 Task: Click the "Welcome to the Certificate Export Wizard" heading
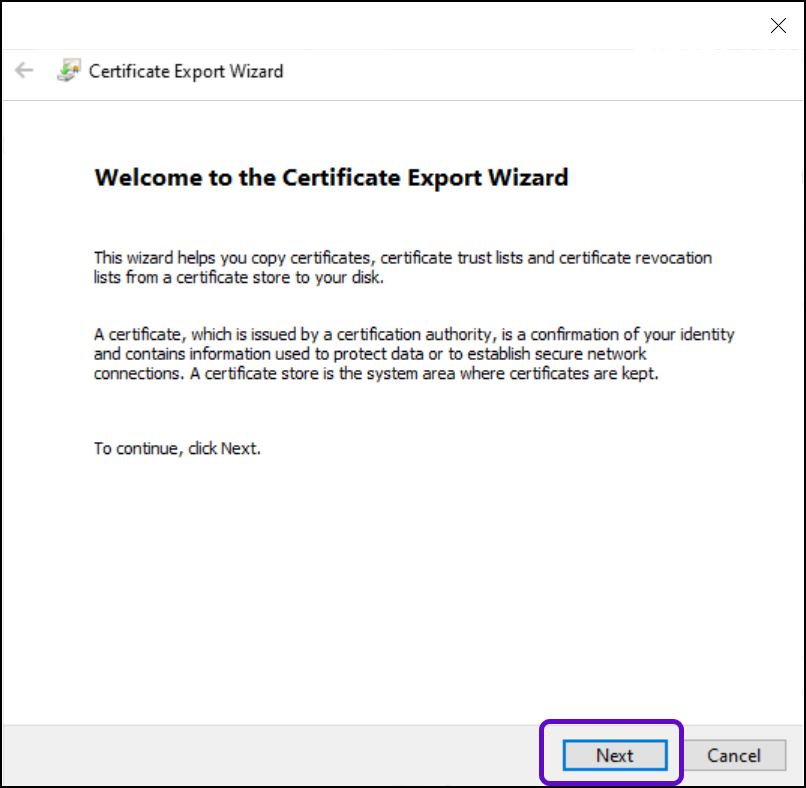pos(331,178)
